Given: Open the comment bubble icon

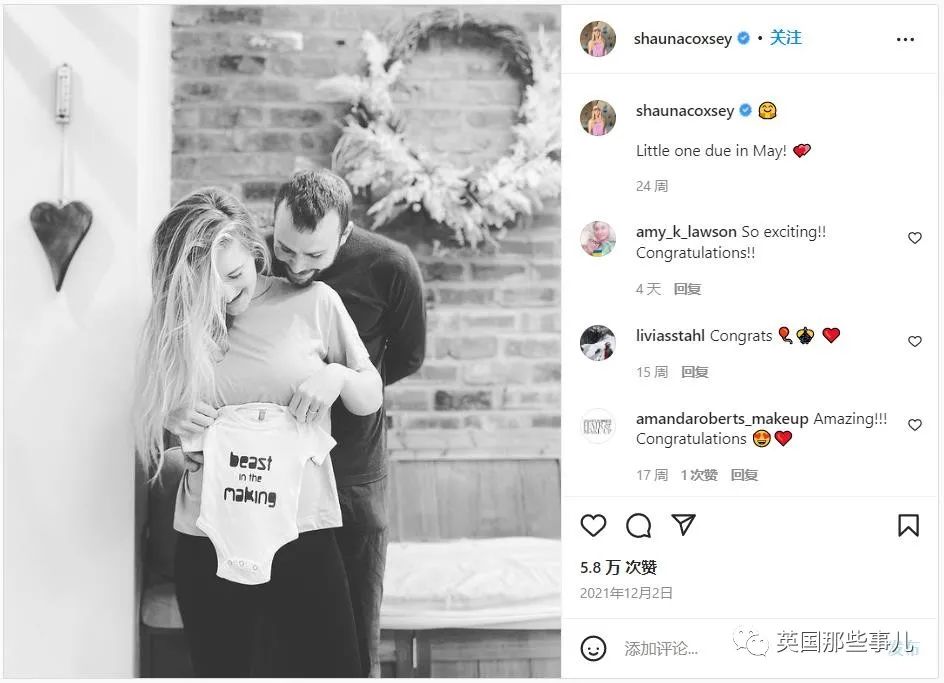Looking at the screenshot, I should pyautogui.click(x=638, y=525).
